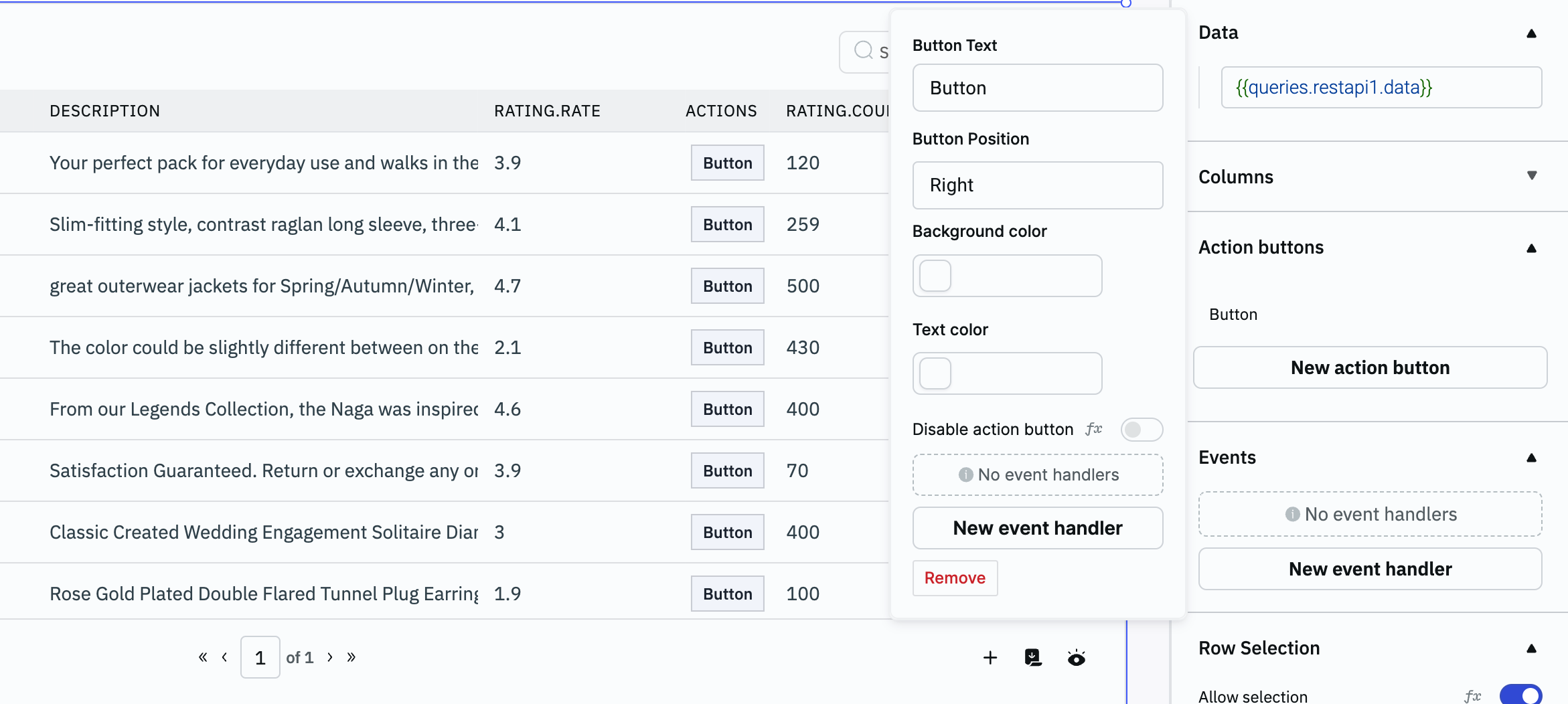1568x704 pixels.
Task: Click the Button Text input field
Action: (x=1037, y=88)
